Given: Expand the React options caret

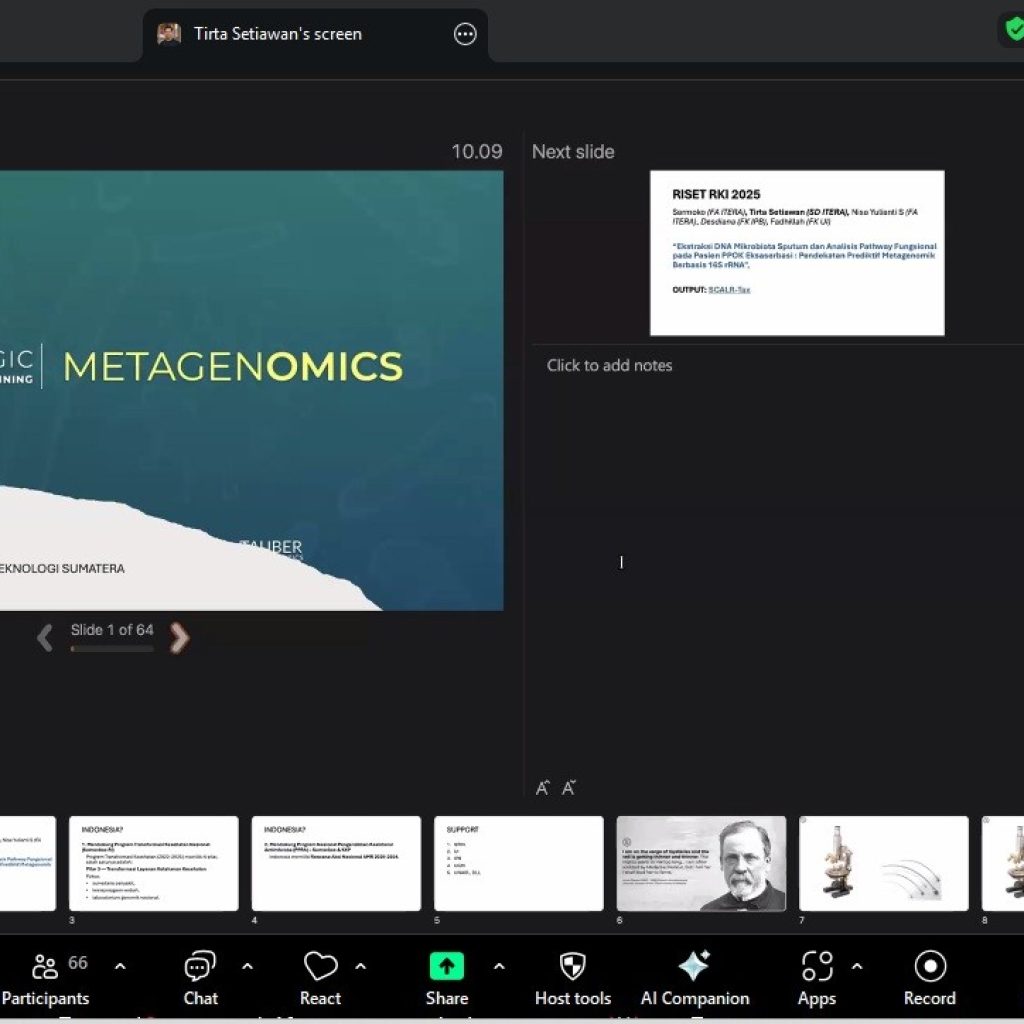Looking at the screenshot, I should 361,967.
